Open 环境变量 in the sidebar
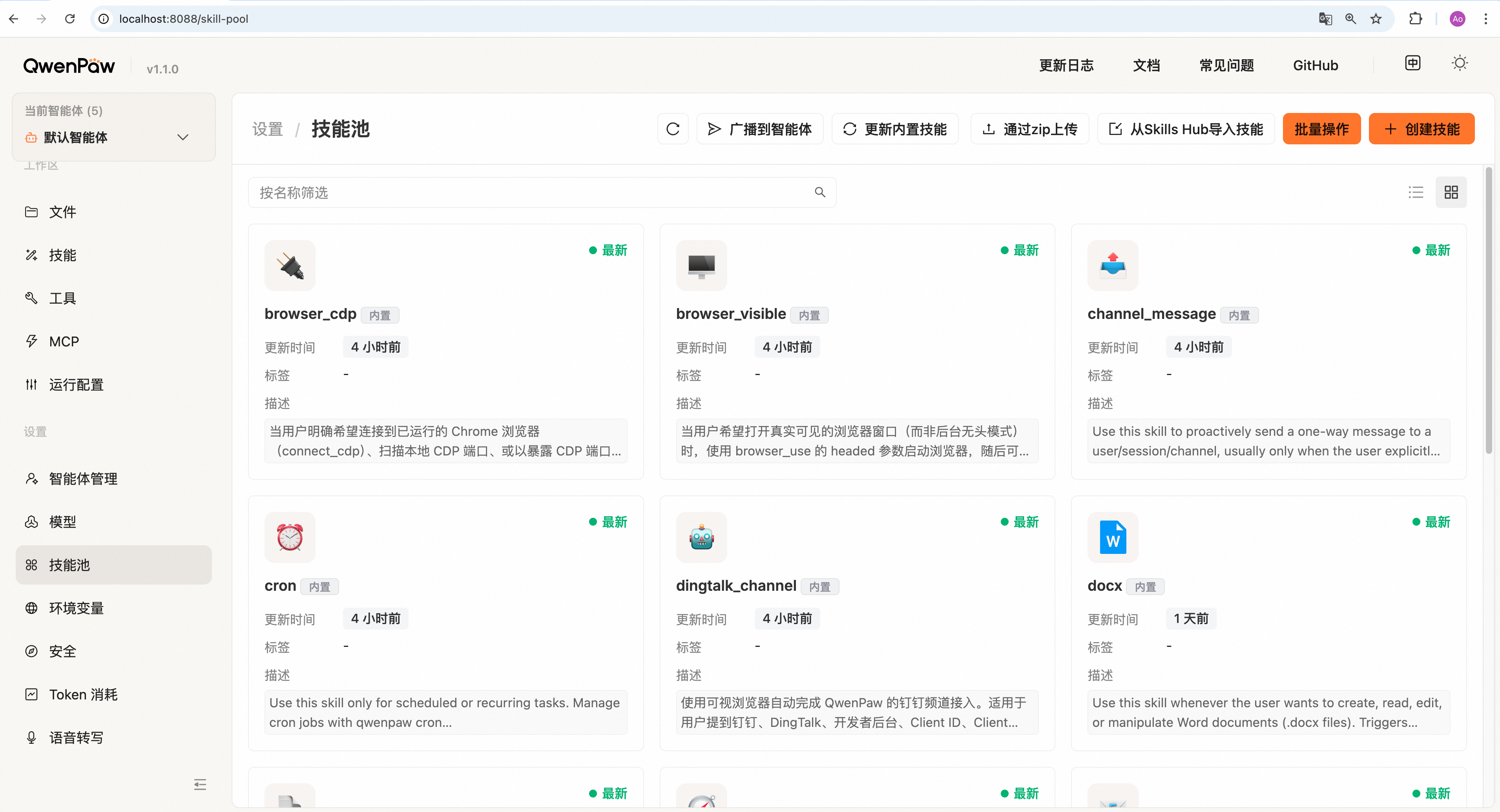1500x812 pixels. pos(113,608)
